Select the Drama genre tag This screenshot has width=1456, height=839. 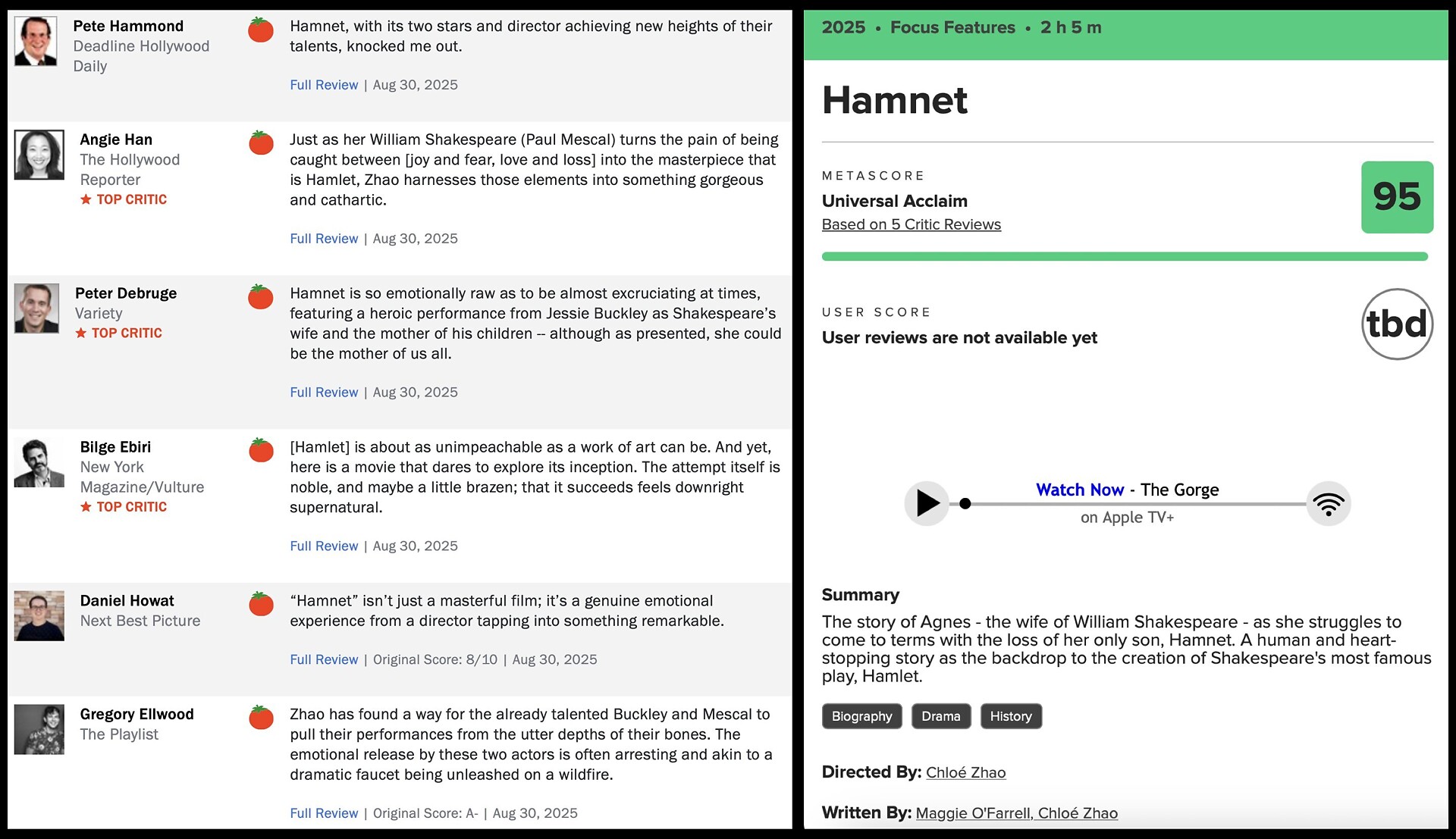(x=940, y=716)
